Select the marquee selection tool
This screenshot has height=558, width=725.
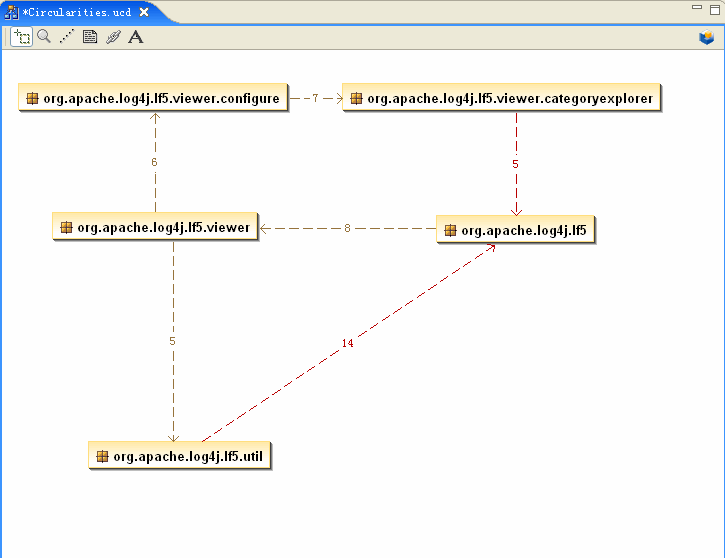(21, 37)
